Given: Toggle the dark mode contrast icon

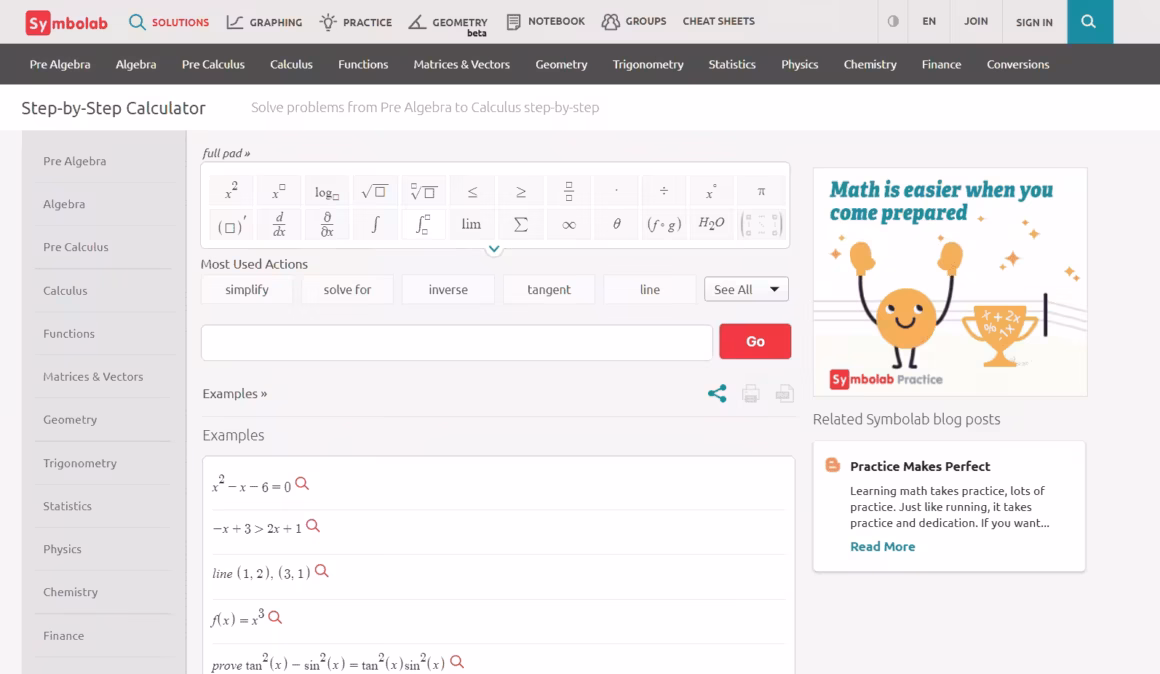Looking at the screenshot, I should tap(893, 21).
